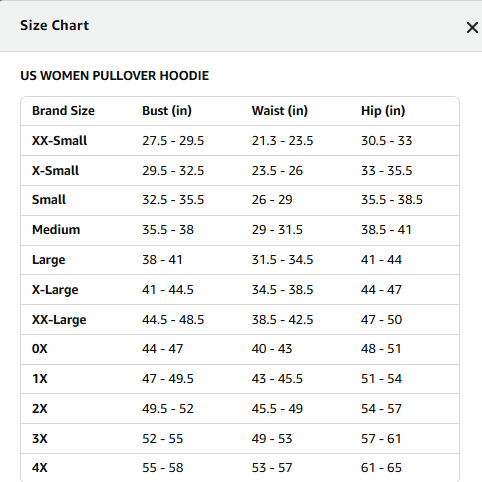Click the Small size row label
Viewport: 482px width, 482px height.
(x=49, y=200)
